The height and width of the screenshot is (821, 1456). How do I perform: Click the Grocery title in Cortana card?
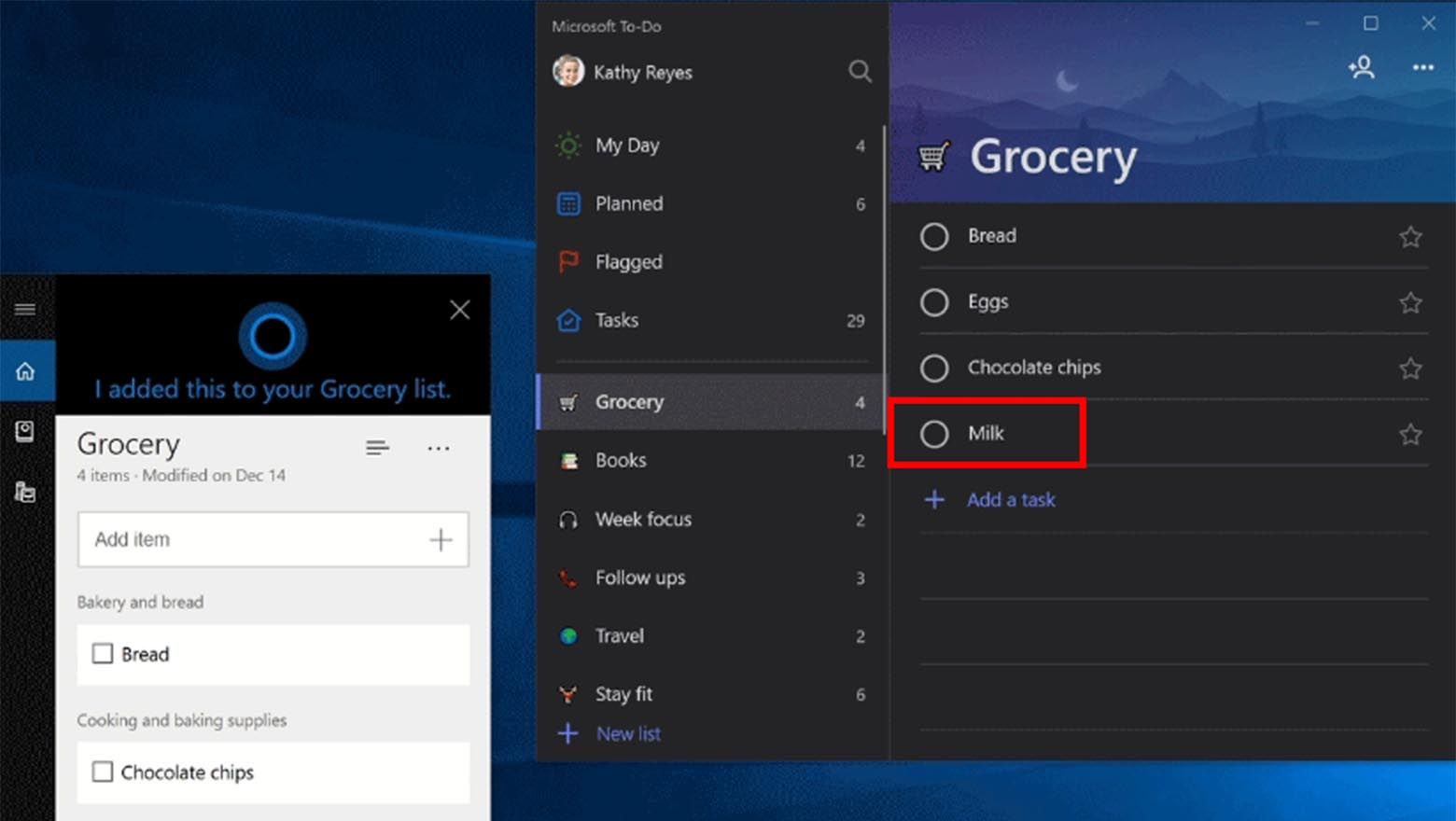(x=129, y=444)
